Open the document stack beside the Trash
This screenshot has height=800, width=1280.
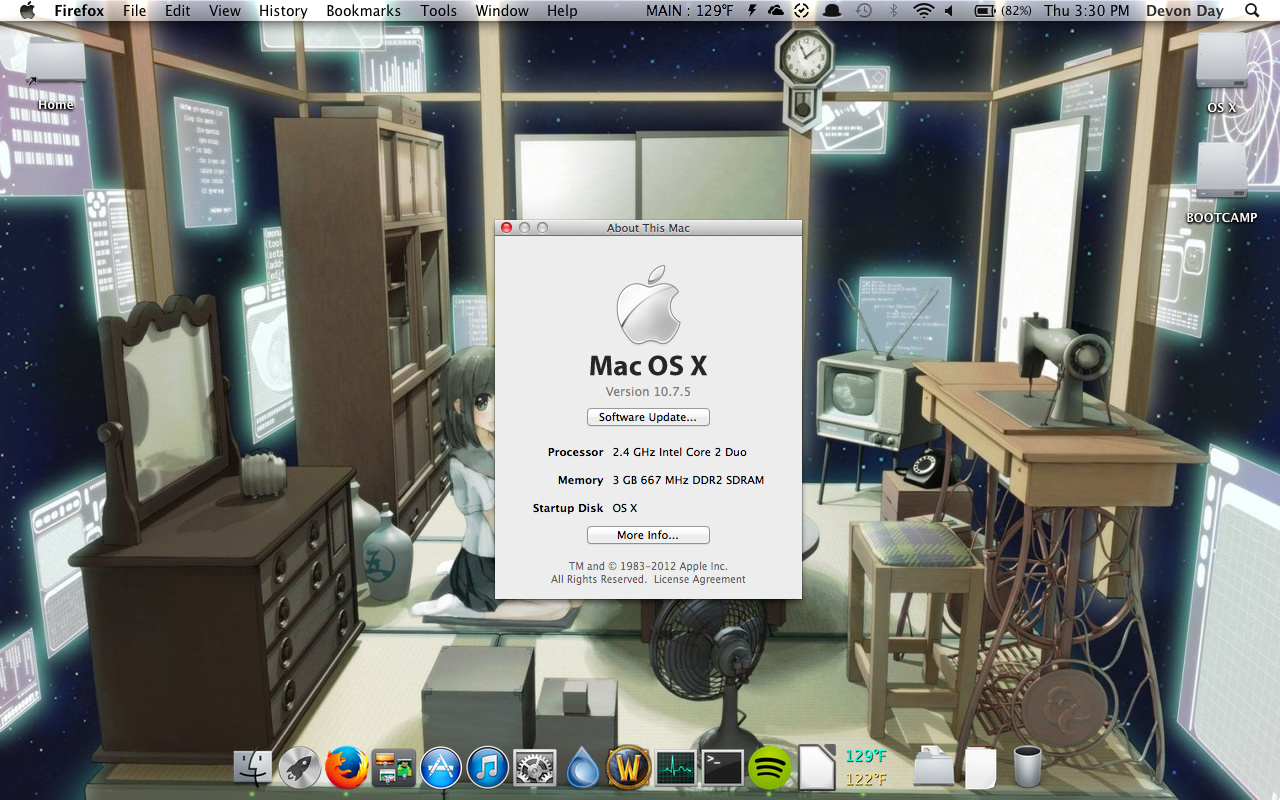(x=981, y=768)
